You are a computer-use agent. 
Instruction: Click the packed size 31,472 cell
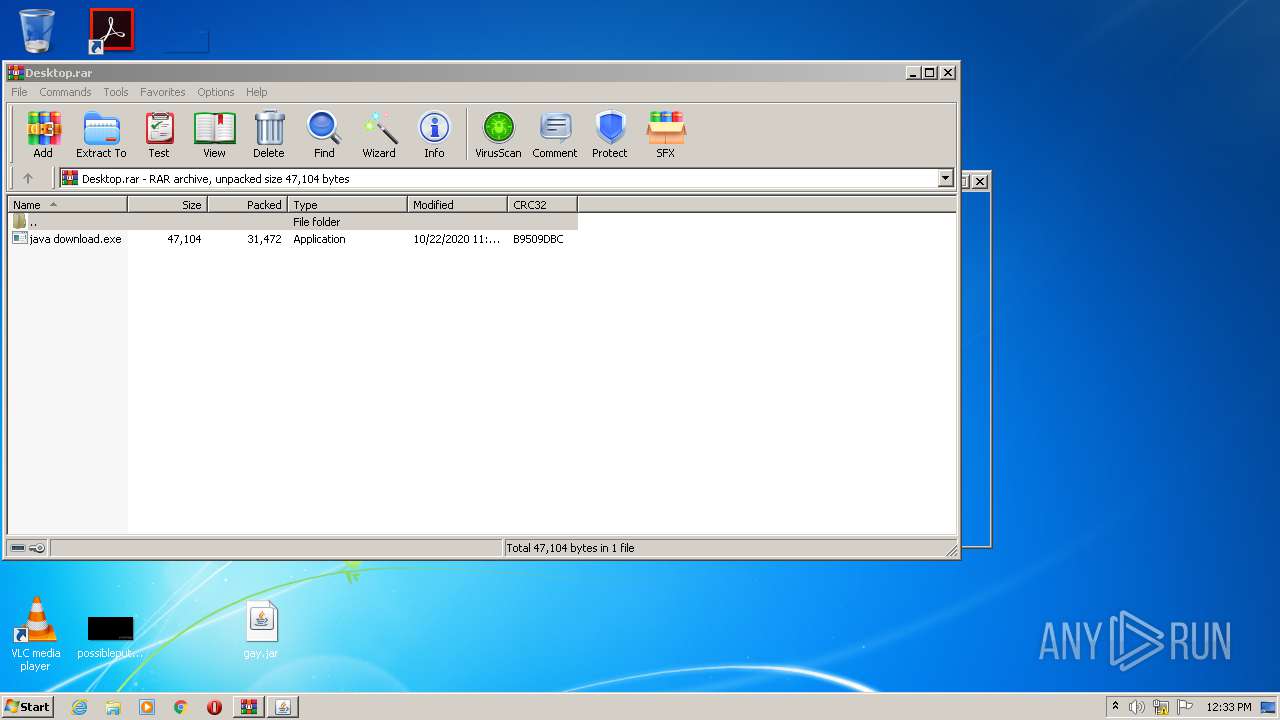264,239
